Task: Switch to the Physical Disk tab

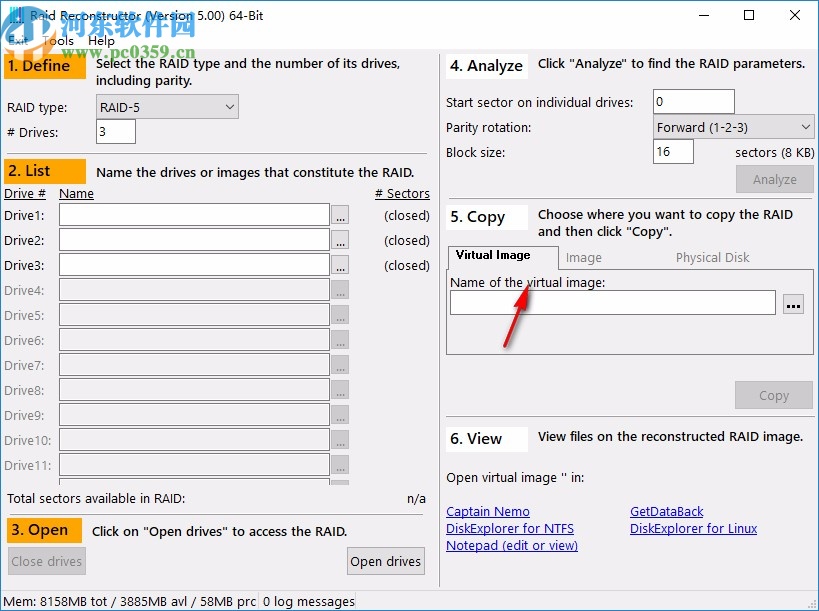Action: (x=712, y=257)
